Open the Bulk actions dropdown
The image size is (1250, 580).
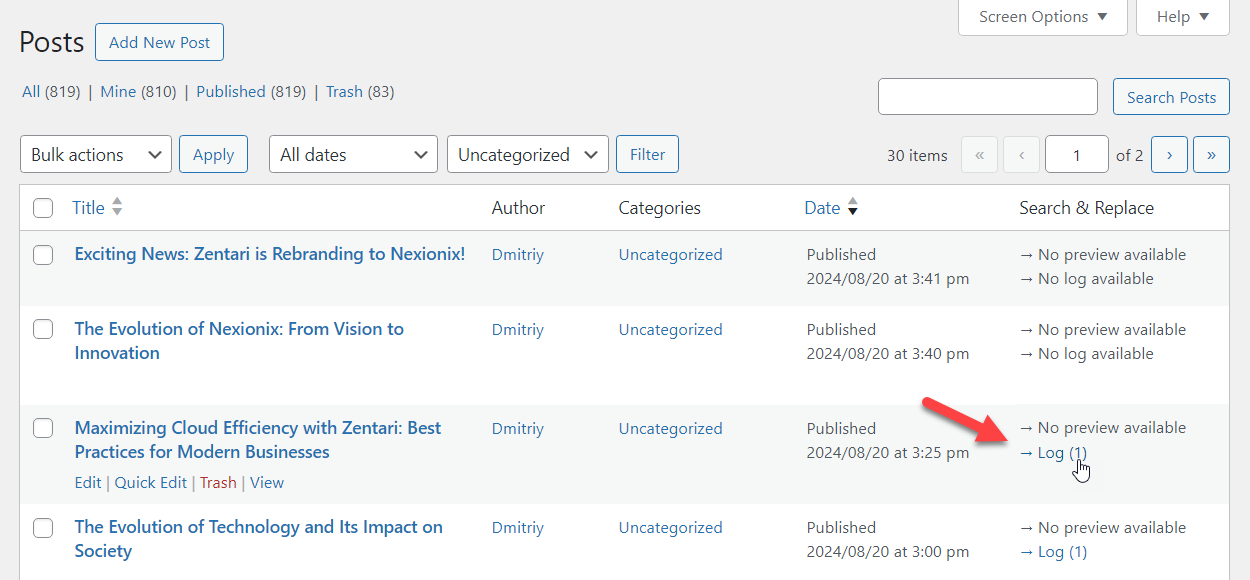point(96,155)
